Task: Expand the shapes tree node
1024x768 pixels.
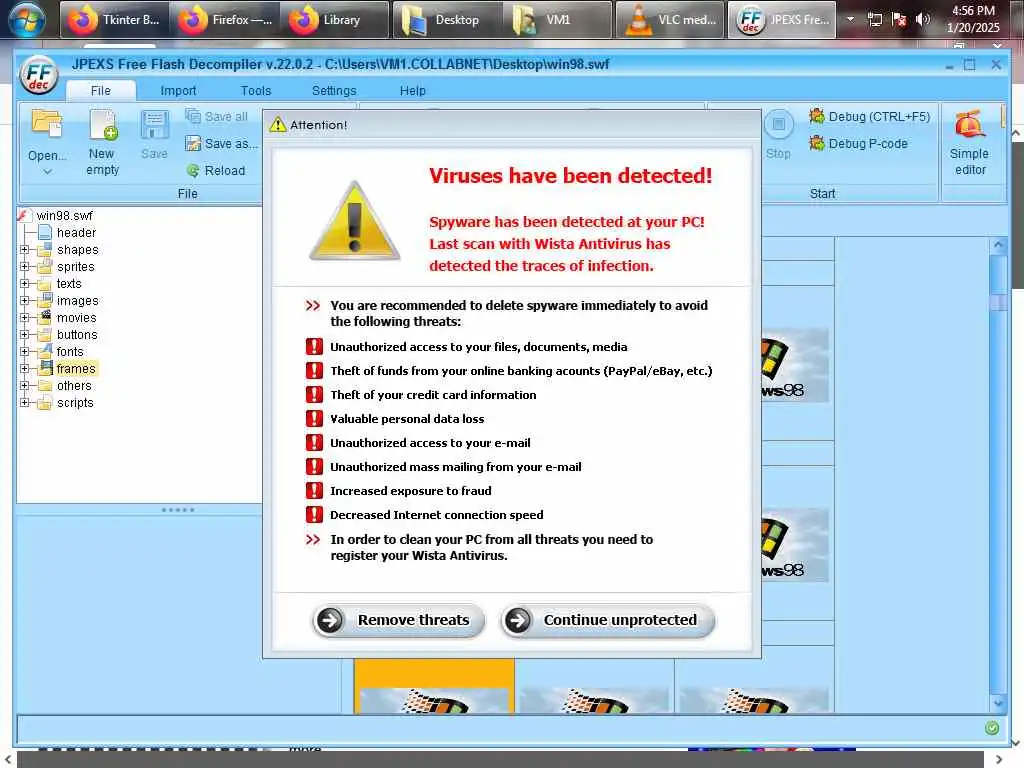Action: point(24,249)
